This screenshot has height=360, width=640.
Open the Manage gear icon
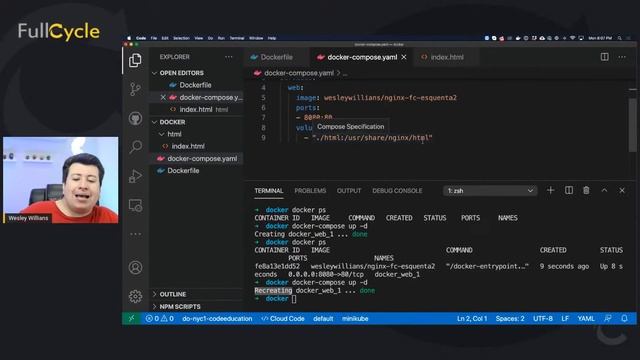[135, 296]
